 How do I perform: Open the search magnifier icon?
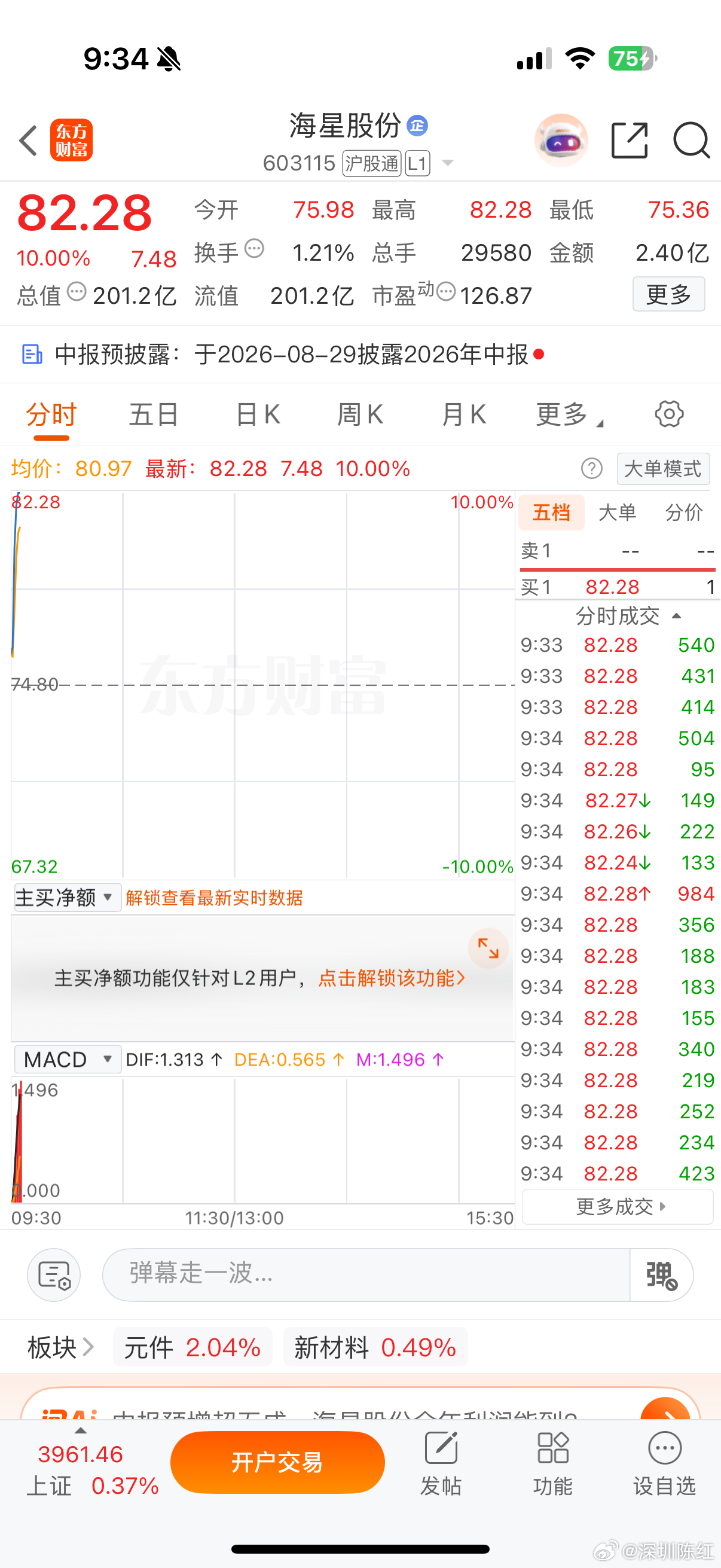pyautogui.click(x=692, y=141)
